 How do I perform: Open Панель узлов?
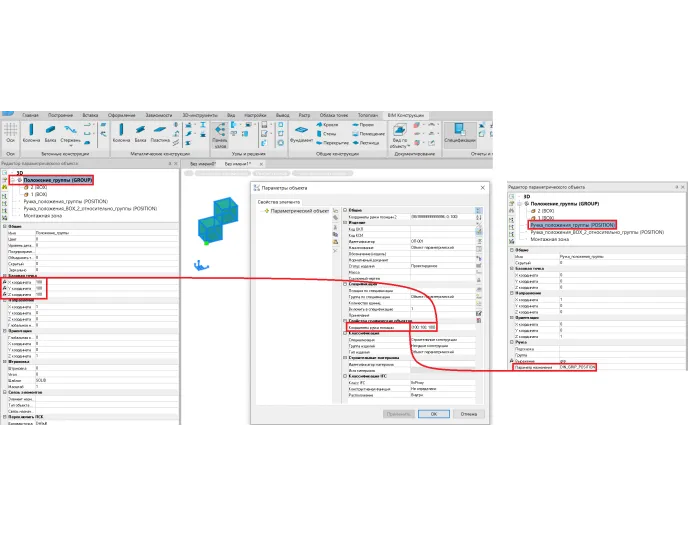[x=220, y=135]
